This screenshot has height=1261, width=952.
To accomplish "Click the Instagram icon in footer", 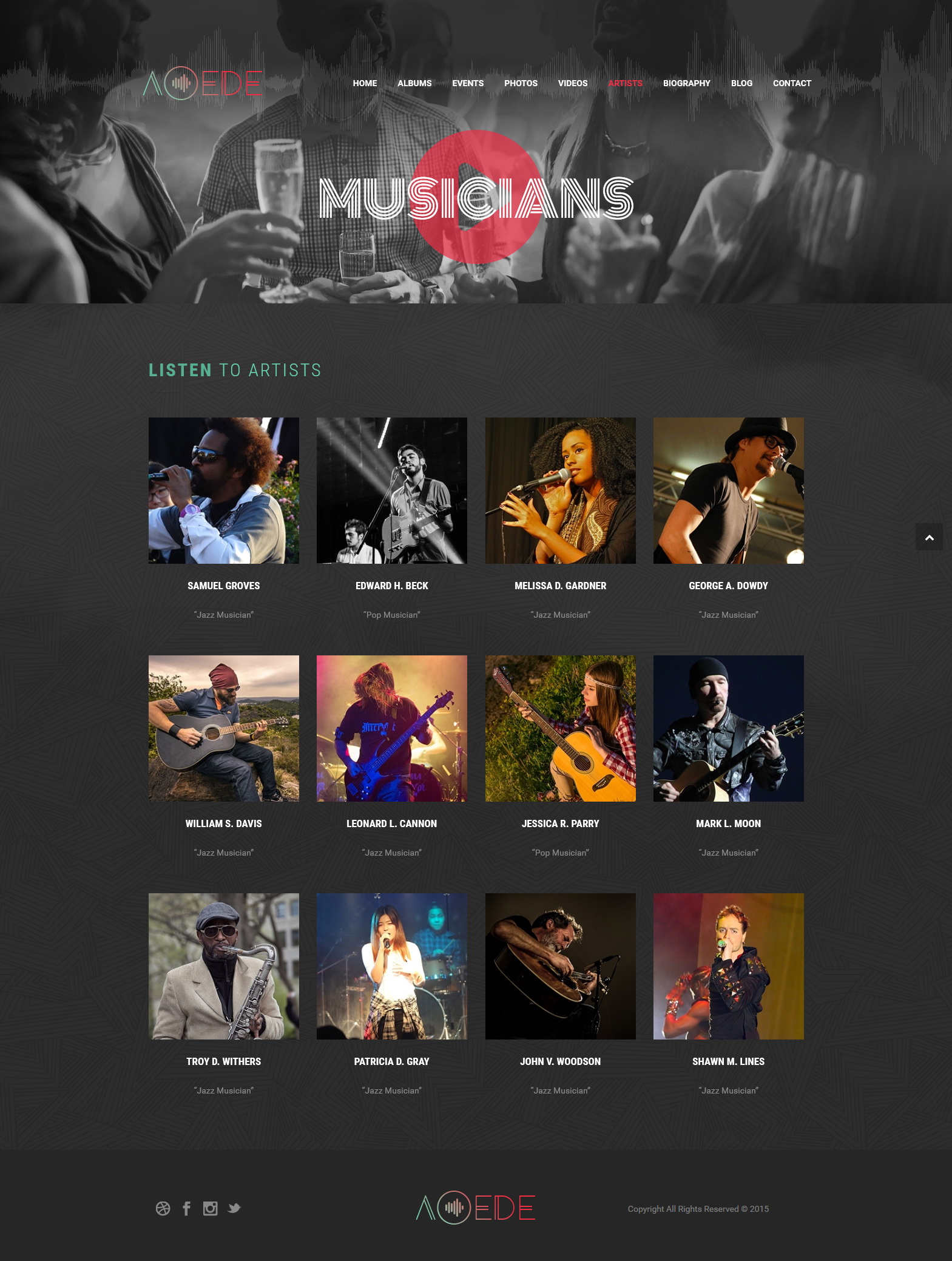I will pyautogui.click(x=210, y=1208).
